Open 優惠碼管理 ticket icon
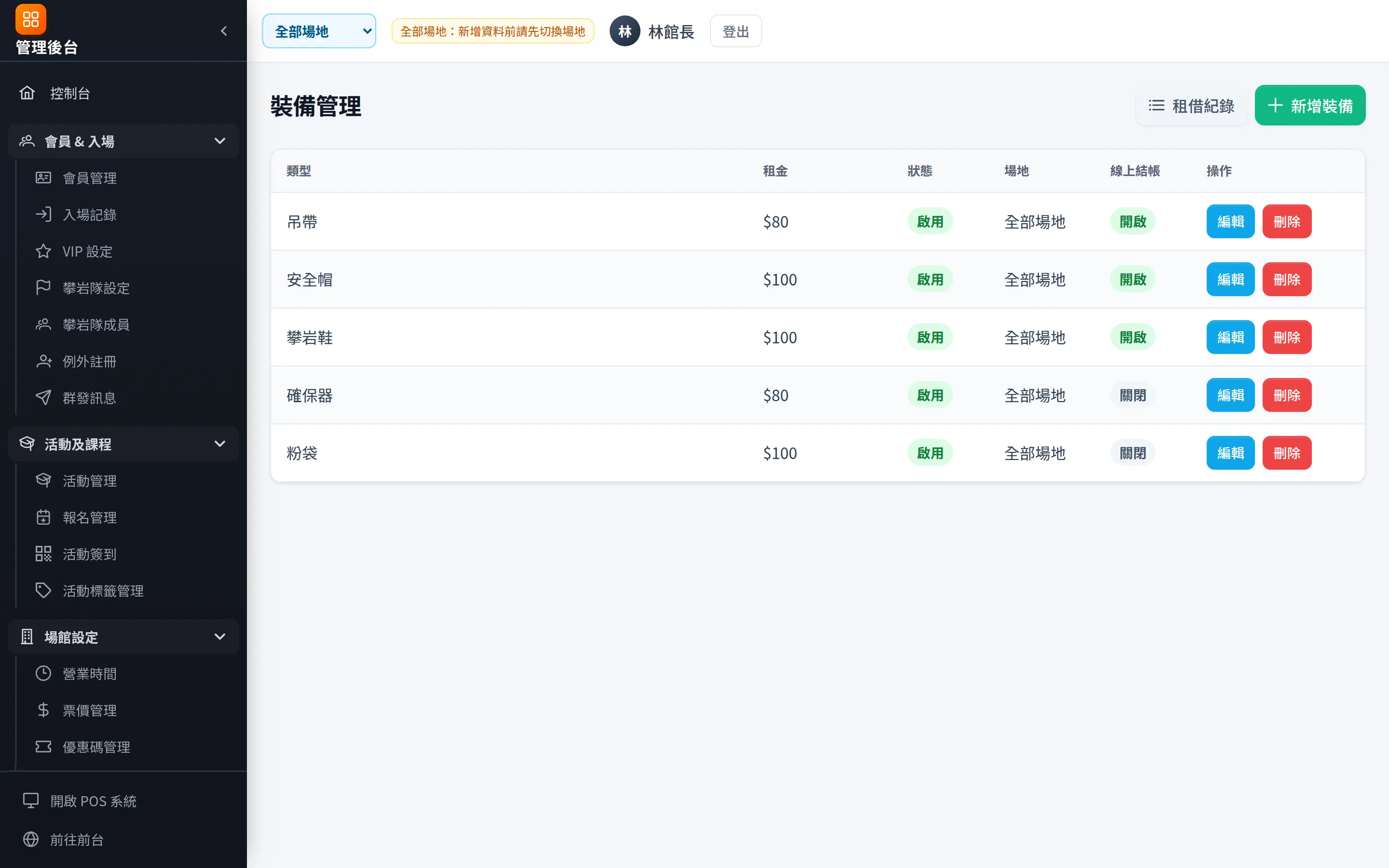 coord(43,747)
